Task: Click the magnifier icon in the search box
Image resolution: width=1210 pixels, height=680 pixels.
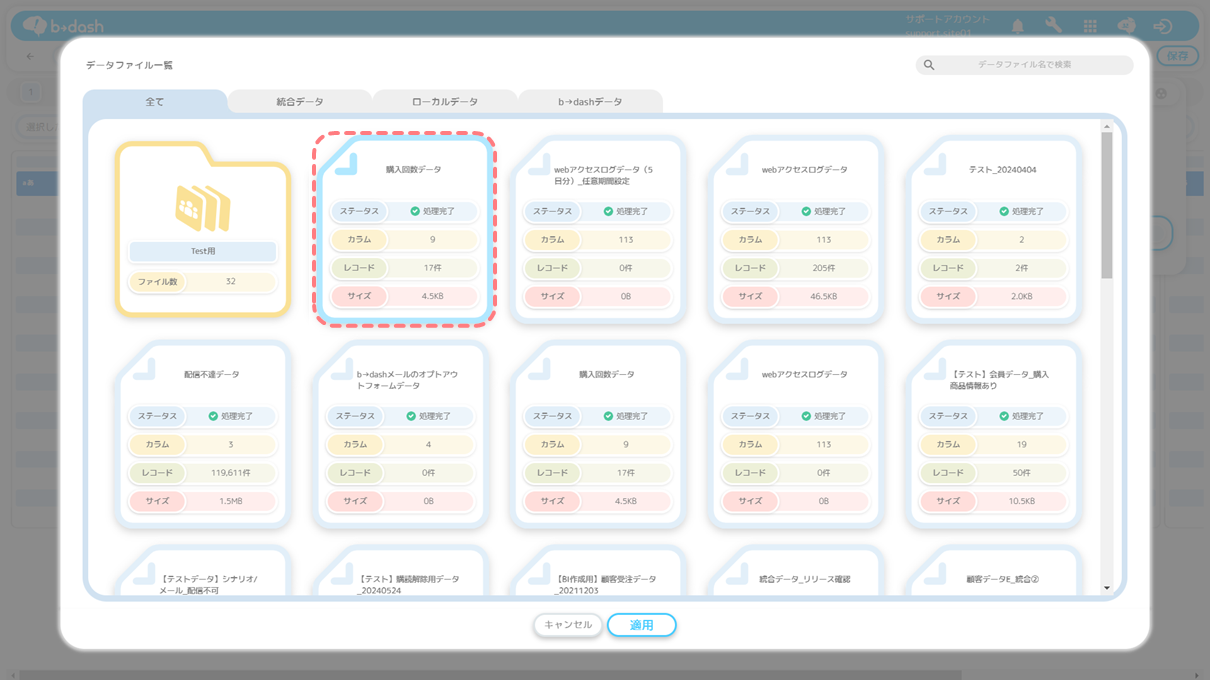Action: coord(929,65)
